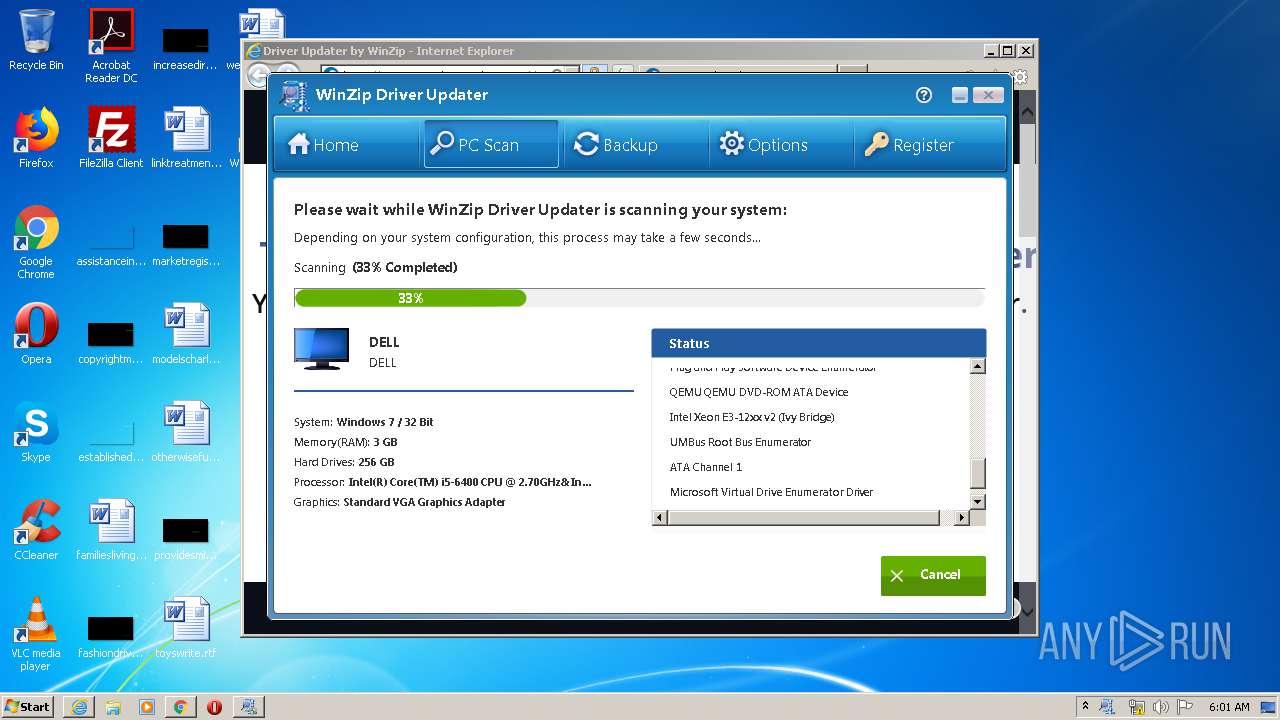Click the Status list down scroll arrow
The height and width of the screenshot is (720, 1280).
(x=978, y=501)
